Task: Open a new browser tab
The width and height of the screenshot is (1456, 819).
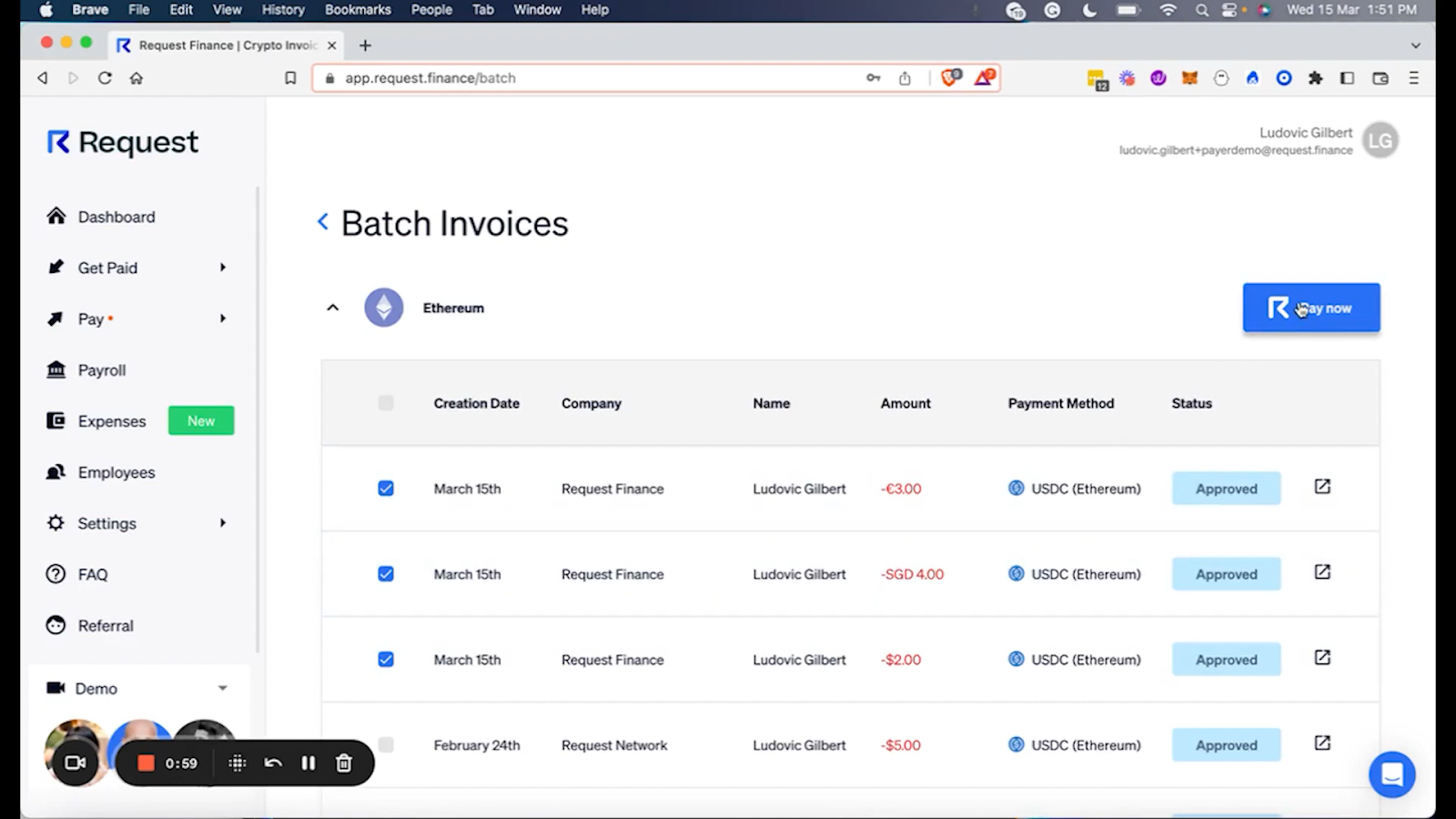Action: coord(365,45)
